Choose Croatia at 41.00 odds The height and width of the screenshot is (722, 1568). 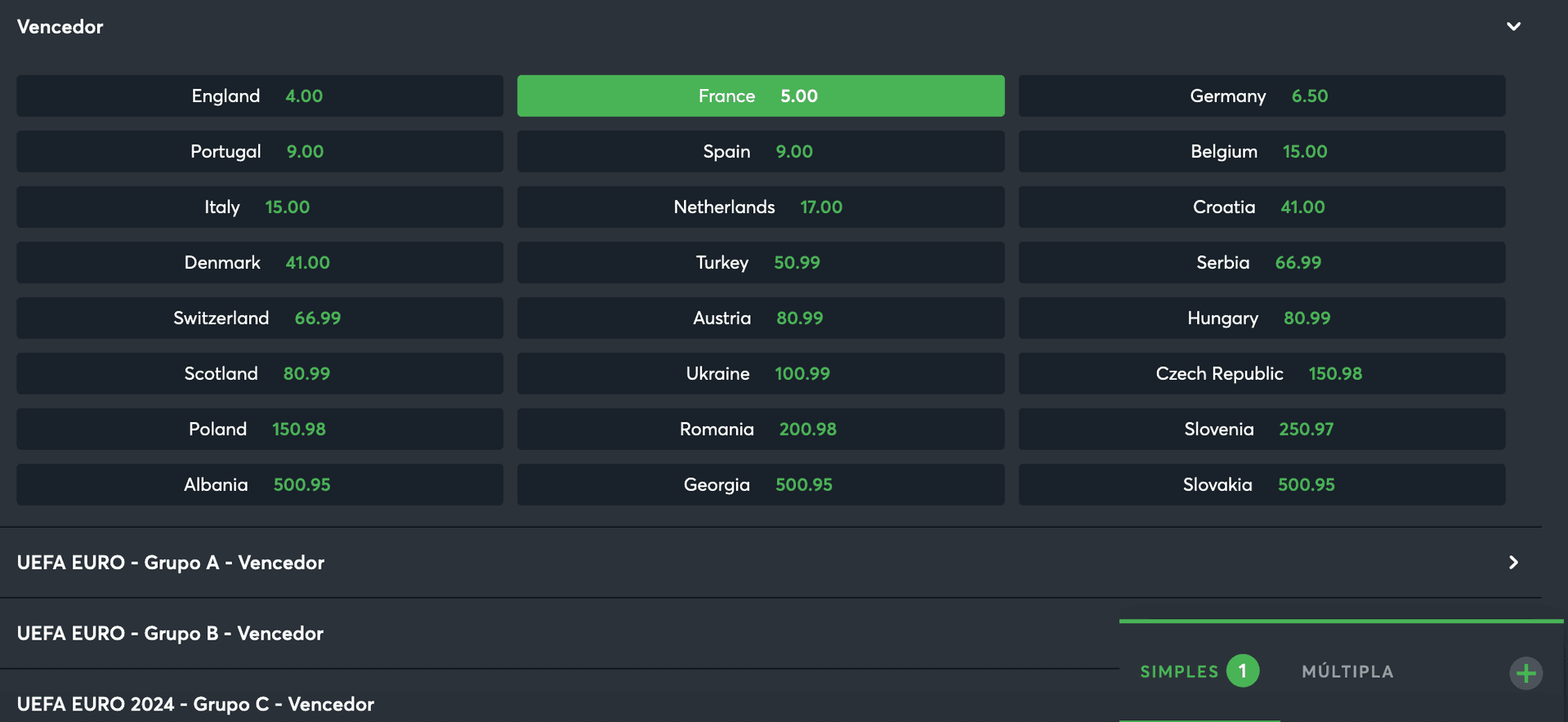click(1262, 207)
